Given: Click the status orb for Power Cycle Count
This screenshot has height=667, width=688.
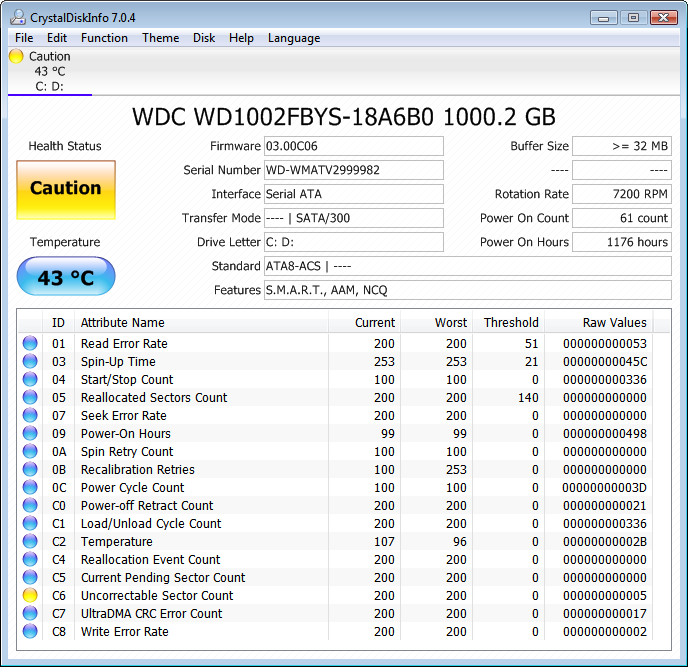Looking at the screenshot, I should coord(30,488).
